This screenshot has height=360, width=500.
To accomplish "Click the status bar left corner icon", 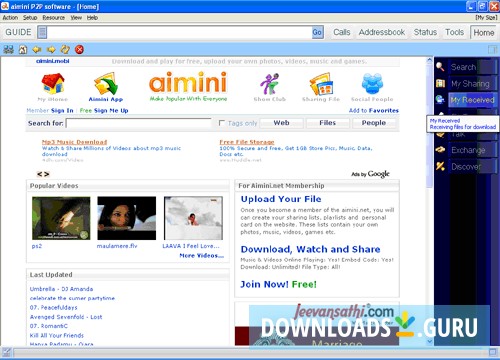I will pyautogui.click(x=6, y=352).
